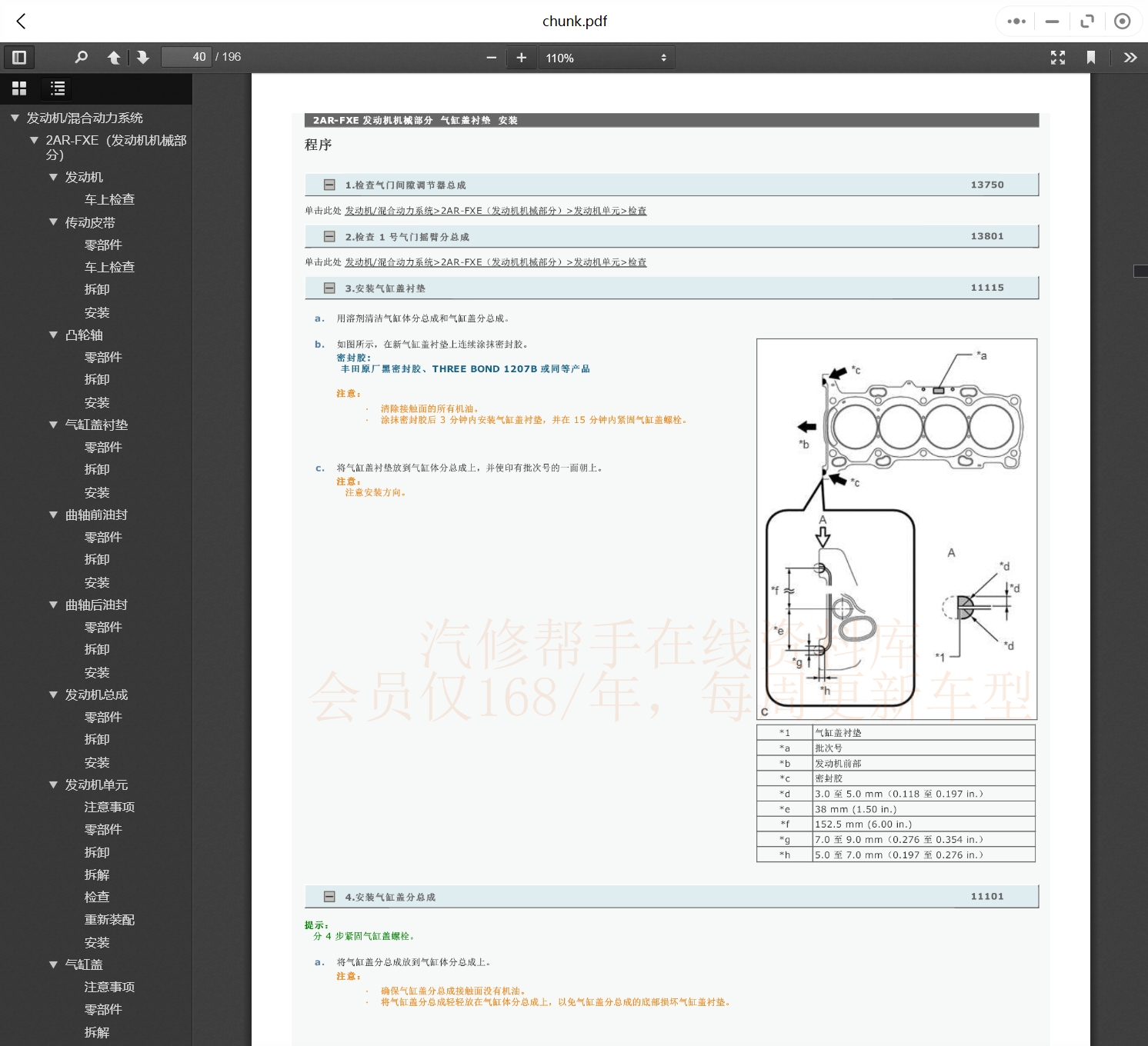Toggle the sidebar panel button
Screen dimensions: 1148x1046
19,58
